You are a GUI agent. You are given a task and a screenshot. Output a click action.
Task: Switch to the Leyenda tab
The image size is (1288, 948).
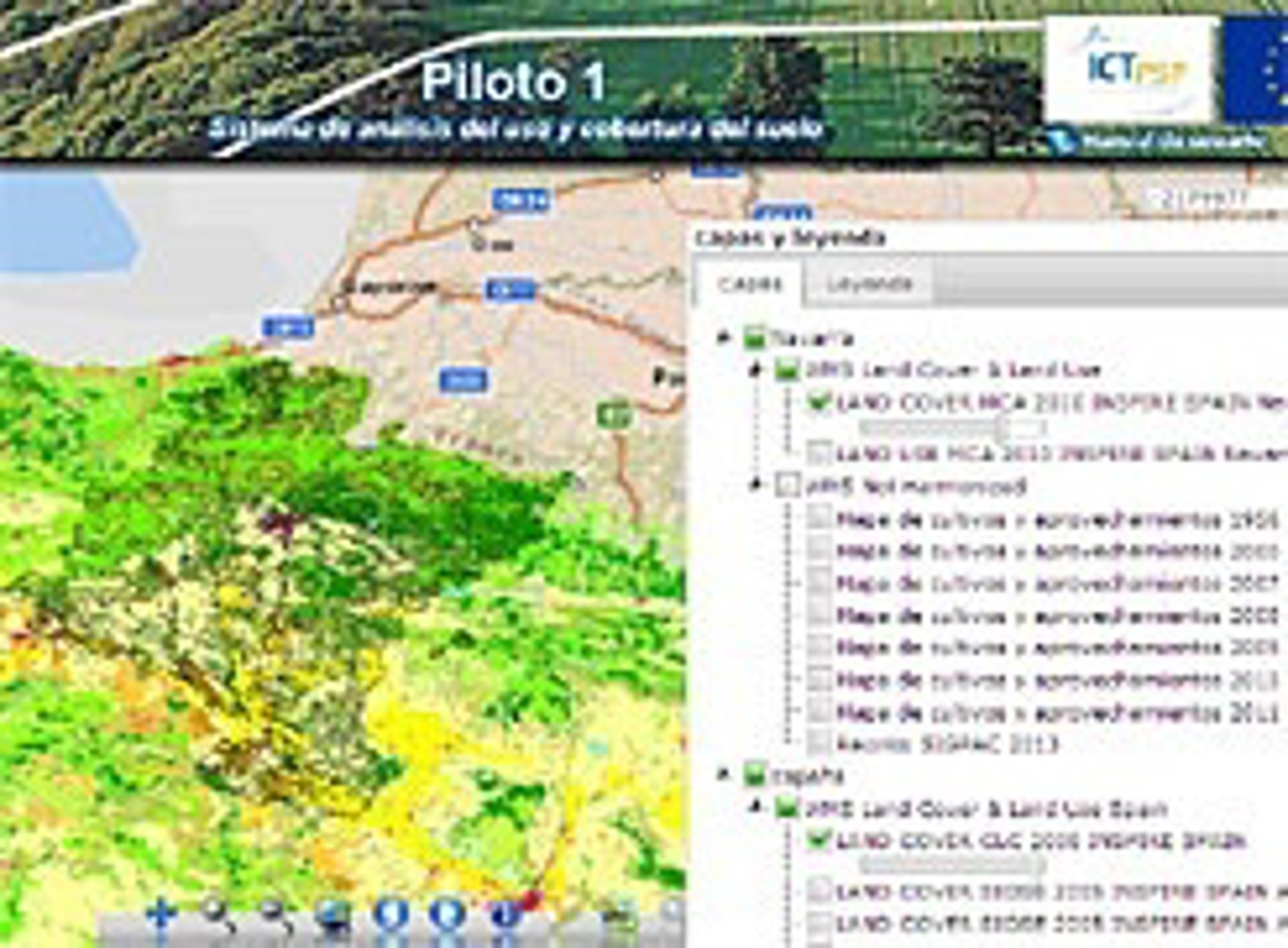tap(869, 284)
